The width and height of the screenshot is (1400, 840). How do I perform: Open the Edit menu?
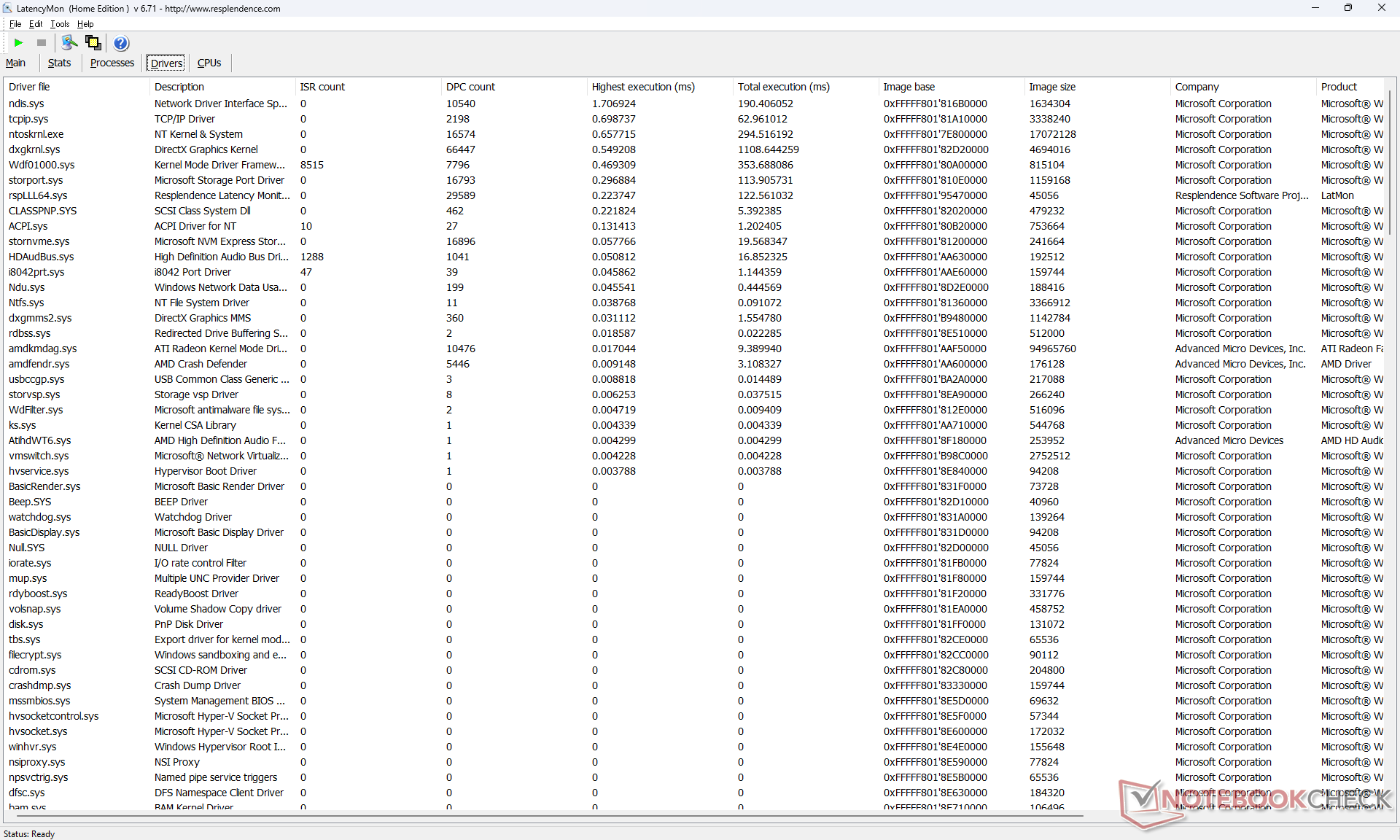pyautogui.click(x=36, y=24)
